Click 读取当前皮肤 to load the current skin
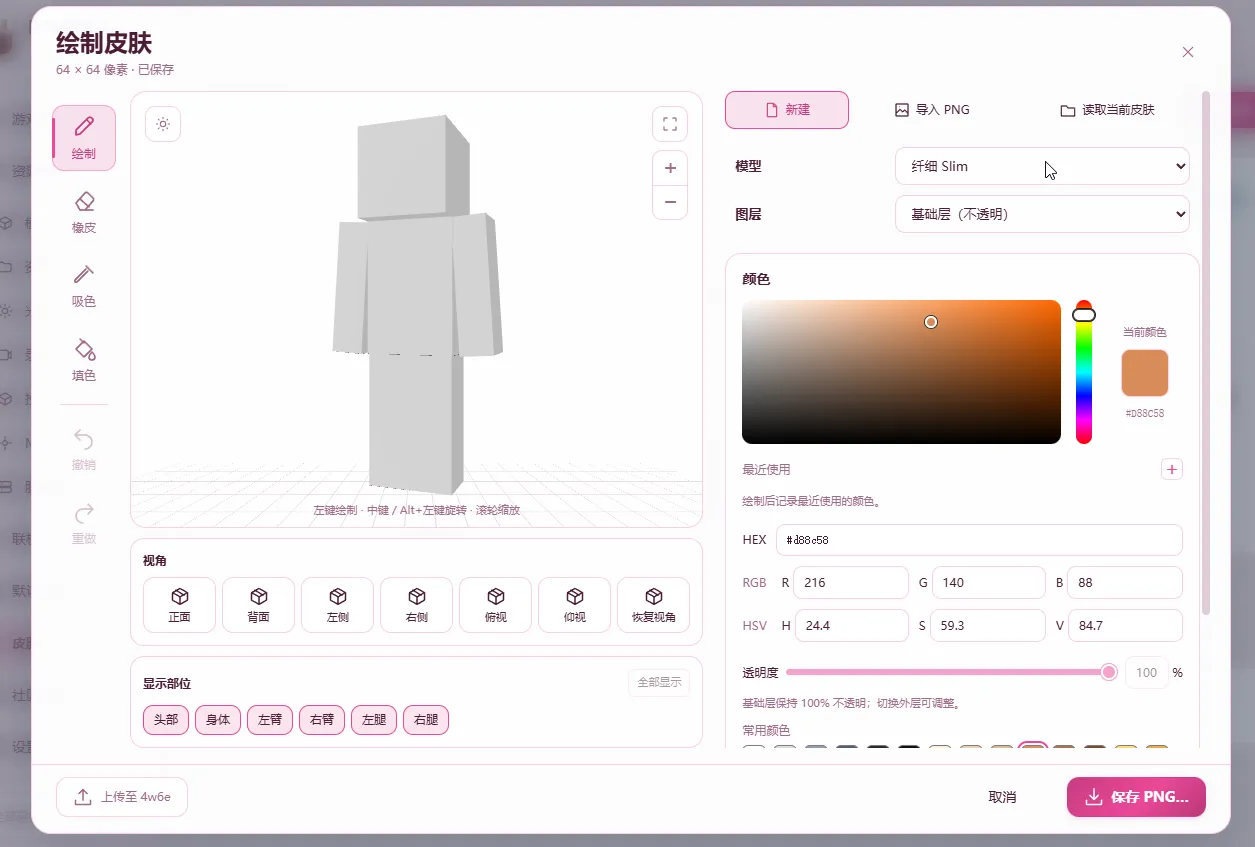This screenshot has height=847, width=1255. [x=1107, y=110]
